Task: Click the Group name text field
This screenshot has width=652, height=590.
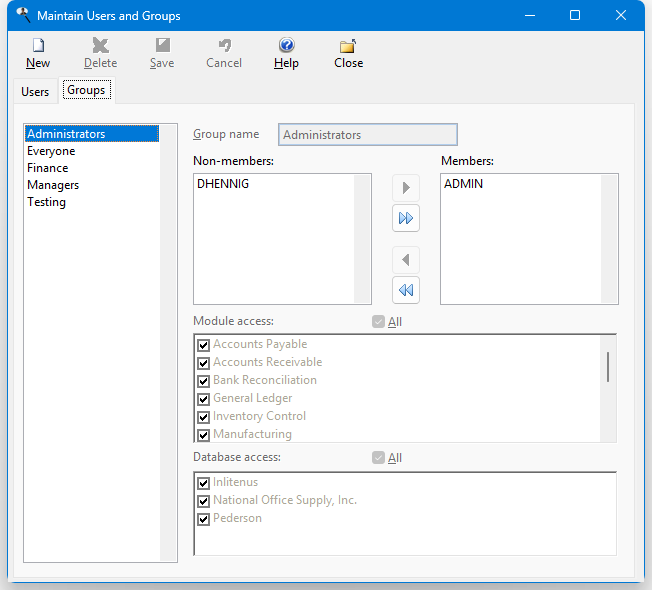Action: click(x=367, y=135)
